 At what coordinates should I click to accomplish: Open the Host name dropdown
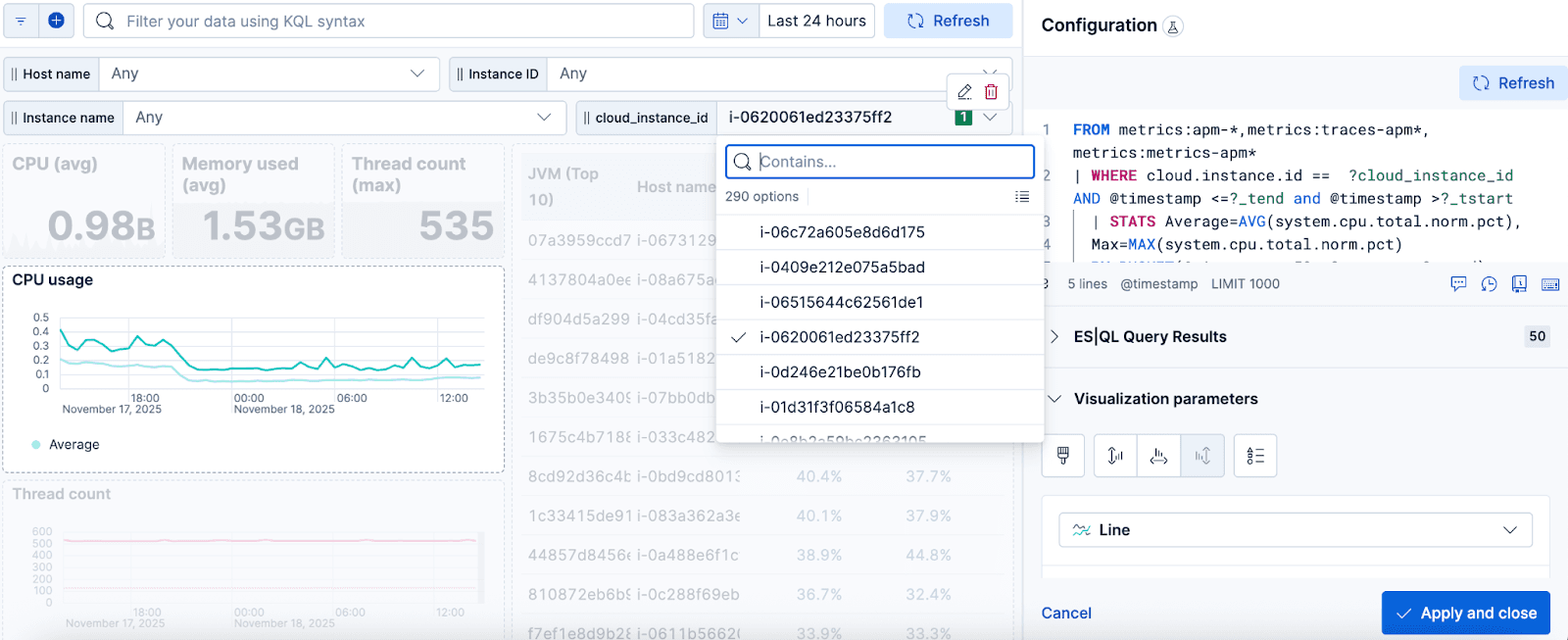[x=267, y=74]
